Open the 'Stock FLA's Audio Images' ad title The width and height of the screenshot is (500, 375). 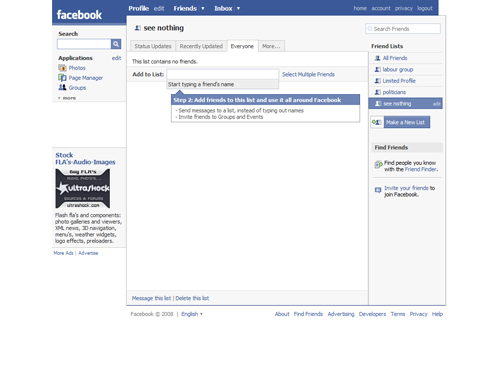pos(85,159)
